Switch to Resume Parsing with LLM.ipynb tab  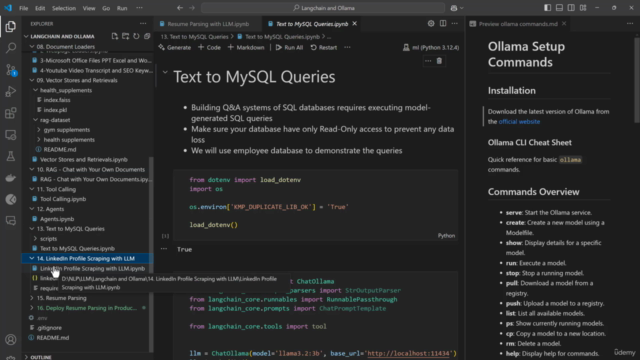click(x=208, y=24)
